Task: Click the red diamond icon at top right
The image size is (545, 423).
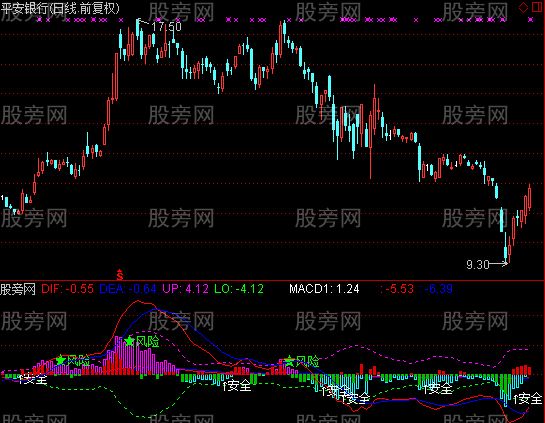Action: coord(523,8)
